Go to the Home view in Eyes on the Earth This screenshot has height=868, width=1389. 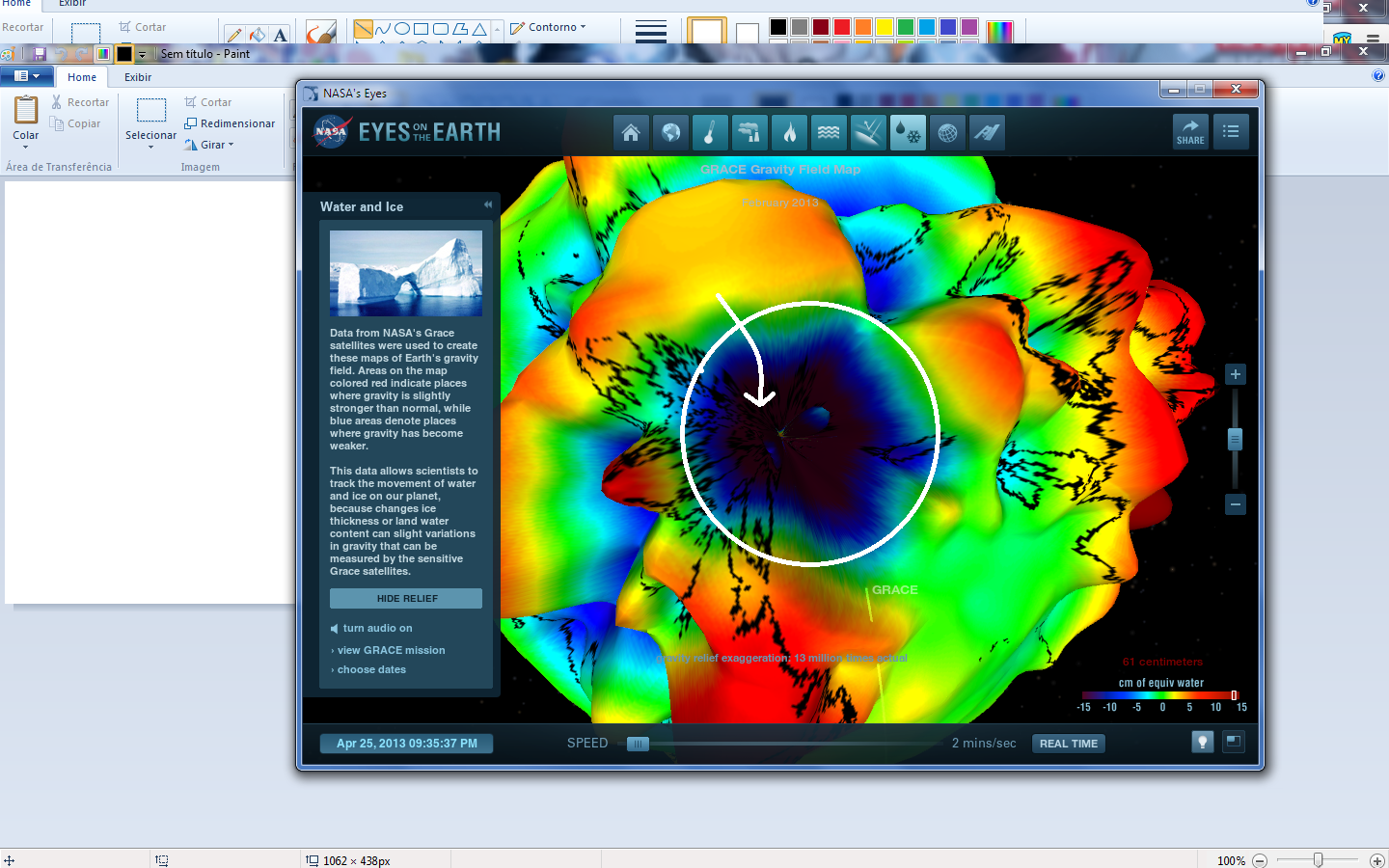coord(631,133)
